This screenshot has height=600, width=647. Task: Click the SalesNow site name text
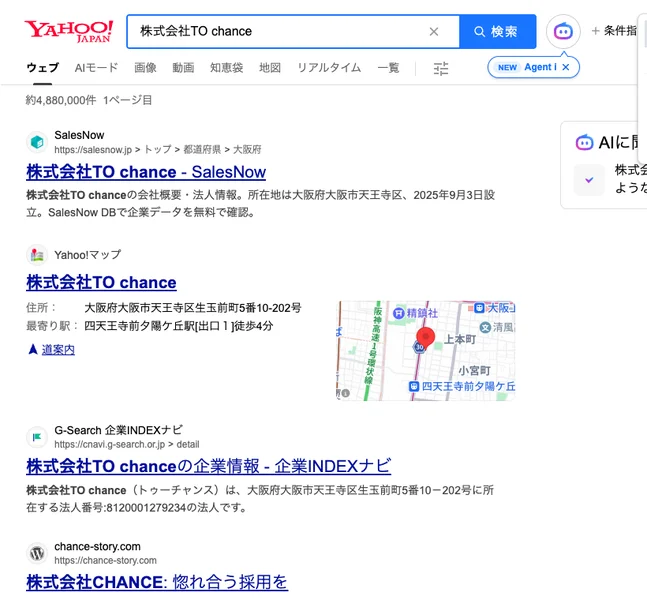coord(79,135)
